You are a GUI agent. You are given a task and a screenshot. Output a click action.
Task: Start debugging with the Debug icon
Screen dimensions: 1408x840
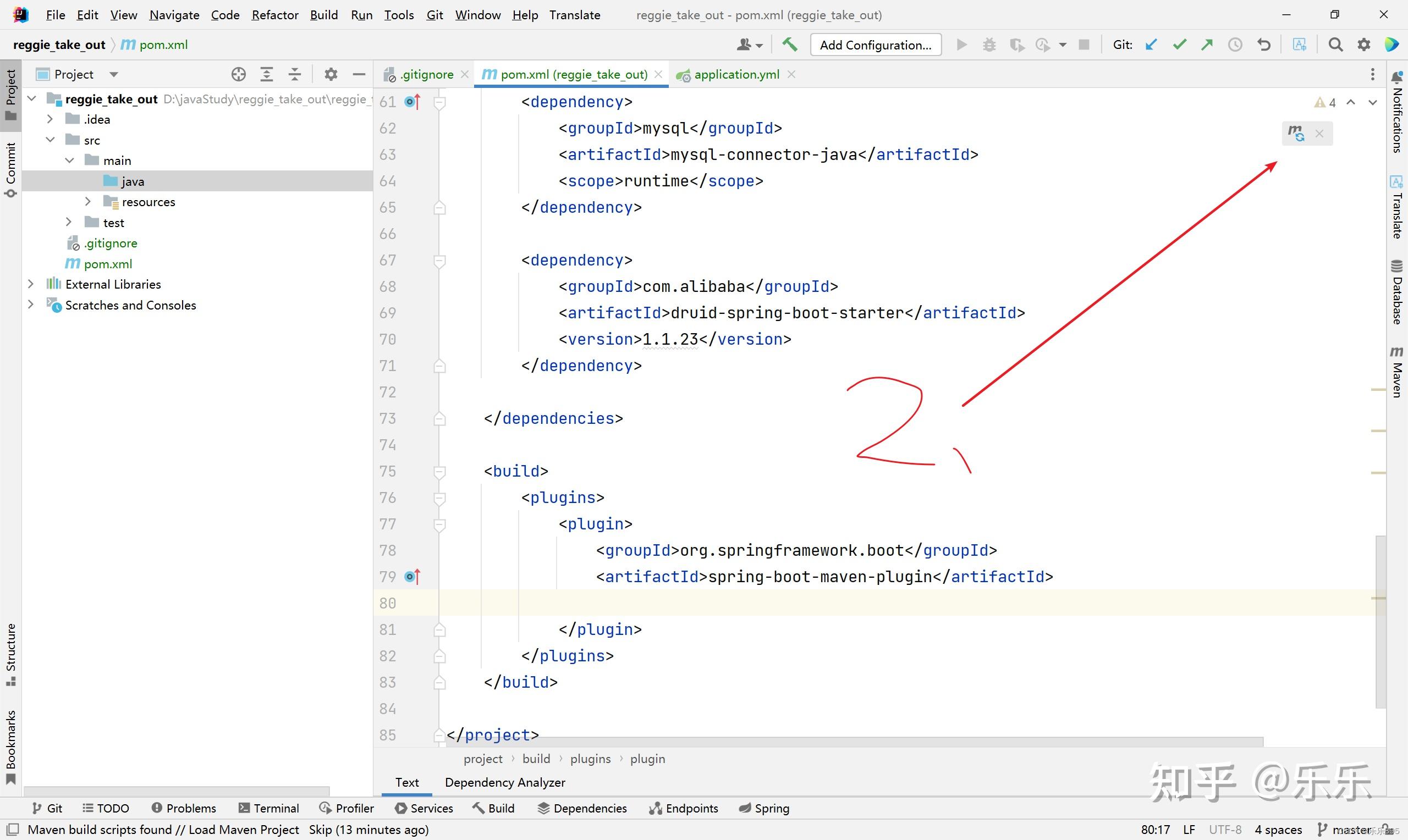(989, 45)
